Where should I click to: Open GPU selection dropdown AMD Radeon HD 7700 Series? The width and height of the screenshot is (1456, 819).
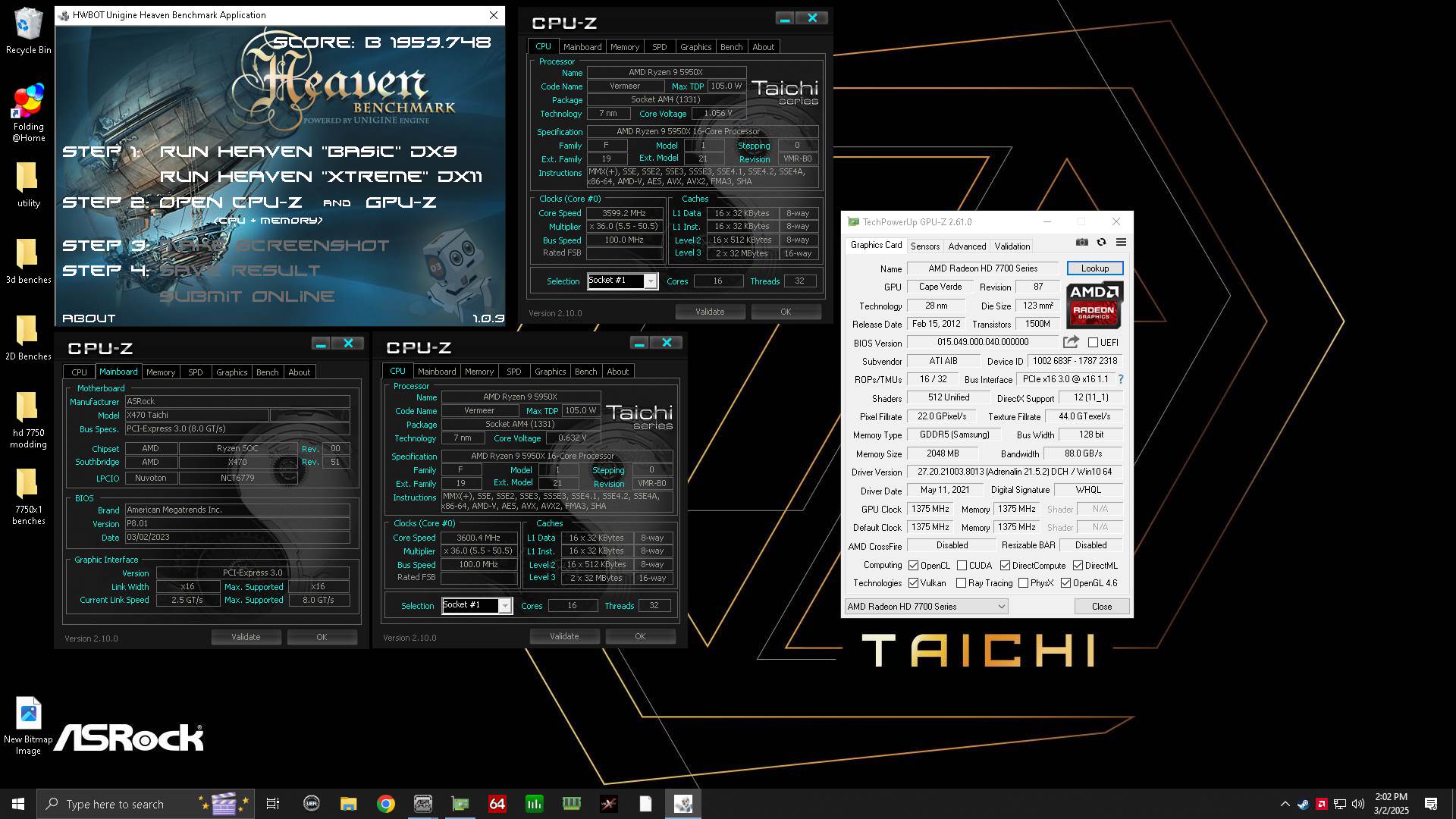pos(926,607)
